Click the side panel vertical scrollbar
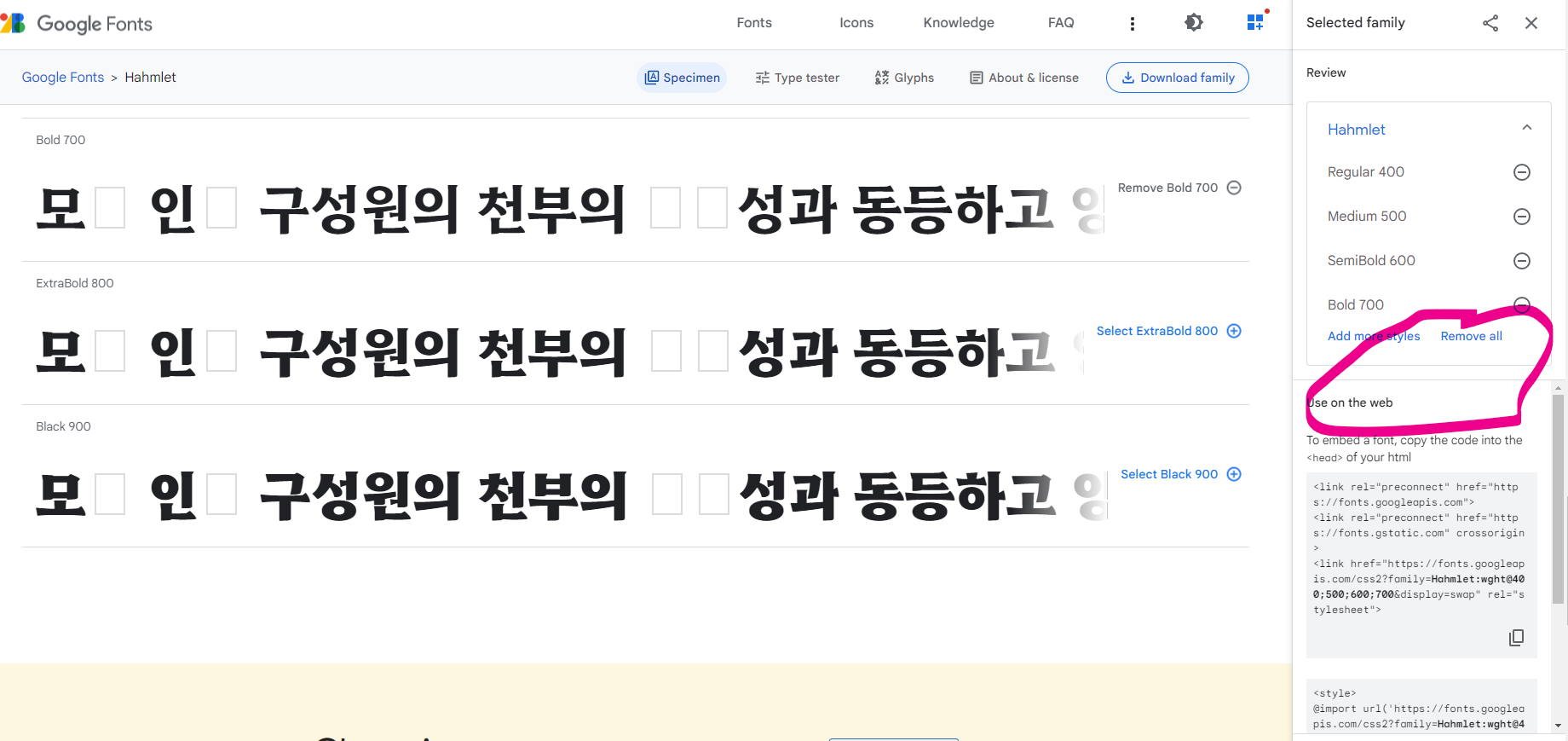The image size is (1568, 741). coord(1559,498)
